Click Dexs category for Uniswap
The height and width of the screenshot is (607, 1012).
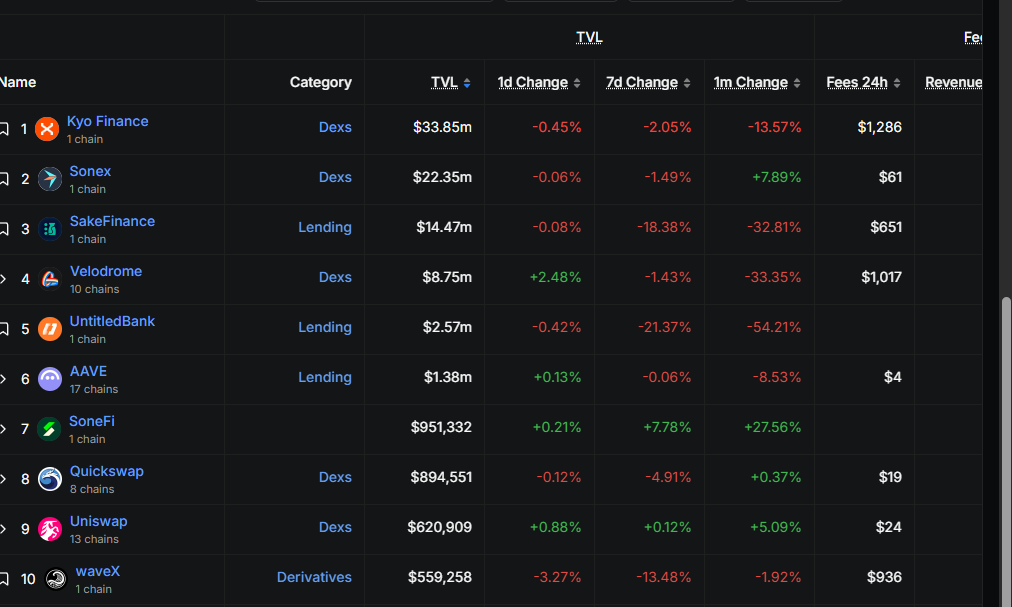pyautogui.click(x=335, y=527)
